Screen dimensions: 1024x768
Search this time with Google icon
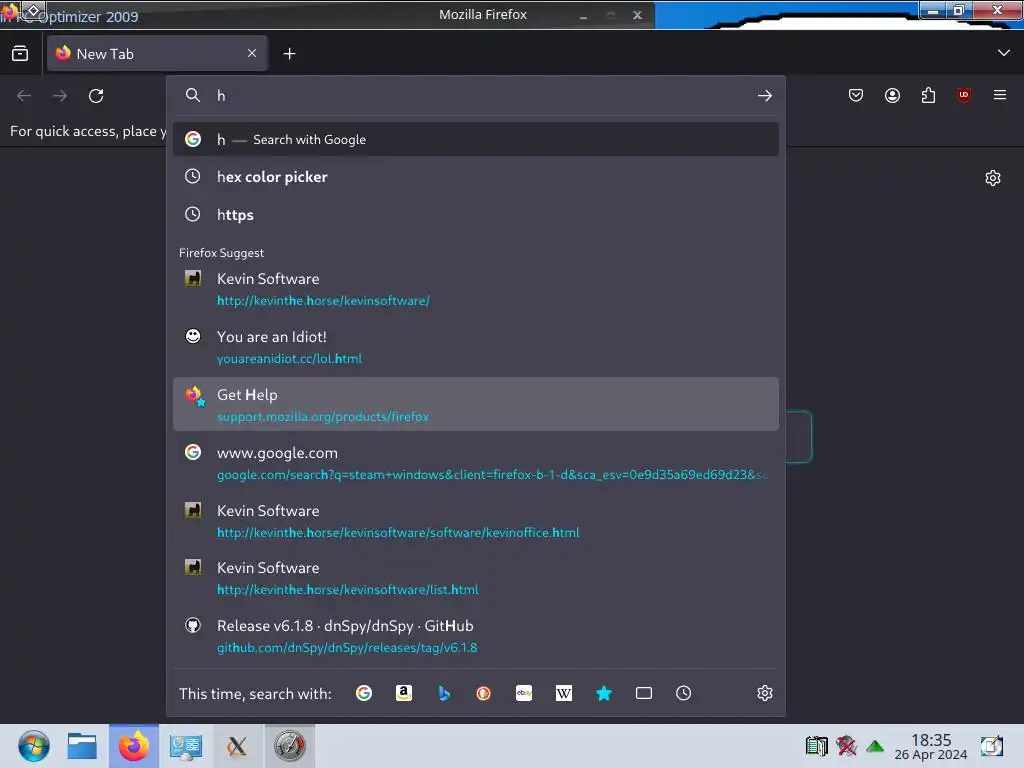coord(364,693)
